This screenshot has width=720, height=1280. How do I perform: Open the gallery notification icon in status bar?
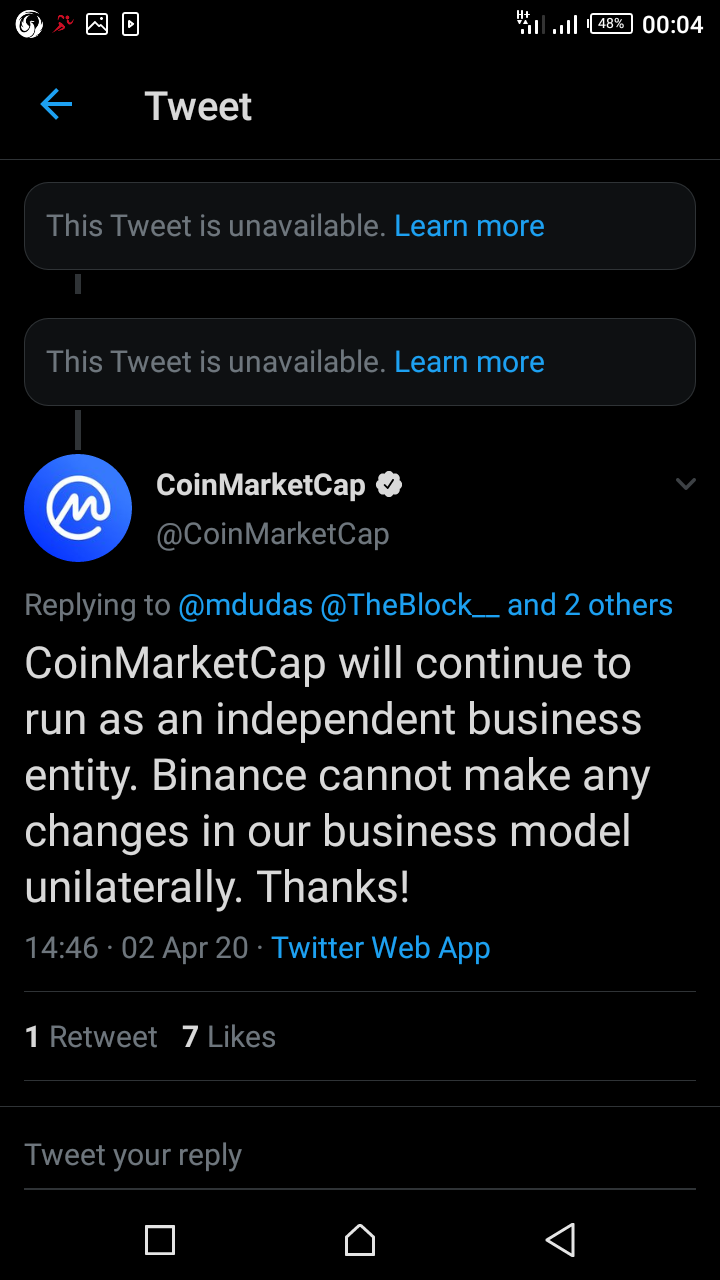[x=97, y=24]
